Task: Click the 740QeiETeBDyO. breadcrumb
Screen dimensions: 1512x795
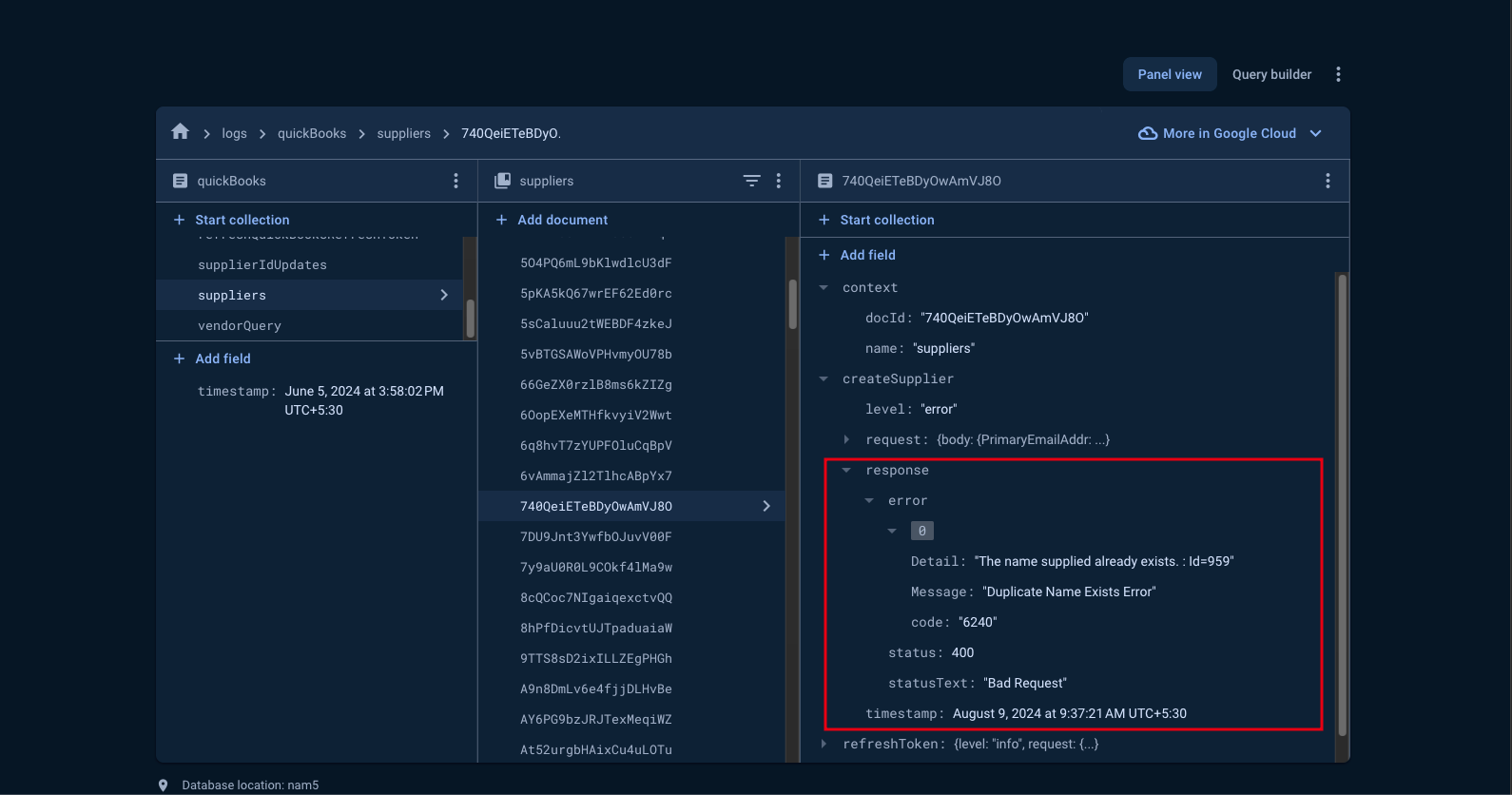Action: [x=511, y=133]
